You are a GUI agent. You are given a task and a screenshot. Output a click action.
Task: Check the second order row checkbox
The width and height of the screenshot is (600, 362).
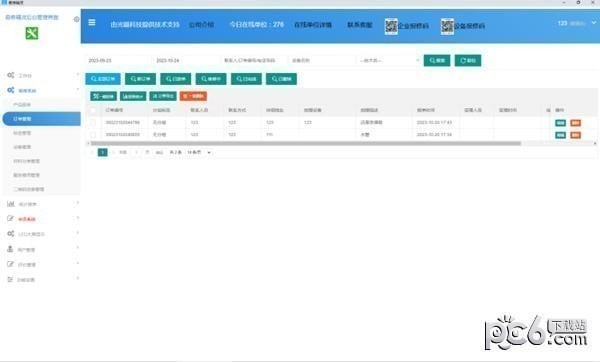[x=93, y=135]
